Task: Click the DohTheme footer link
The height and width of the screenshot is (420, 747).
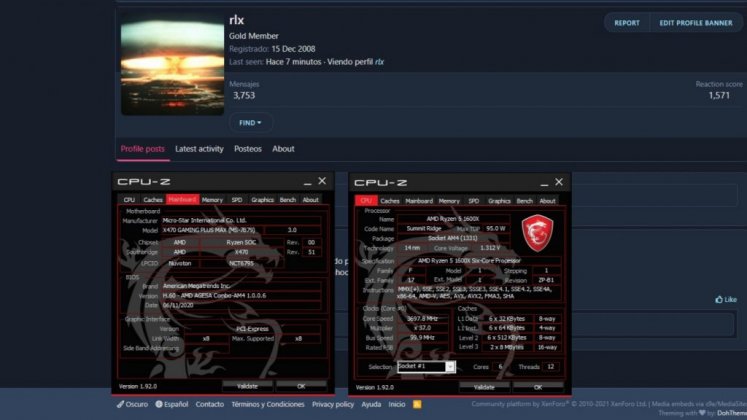Action: (x=732, y=413)
